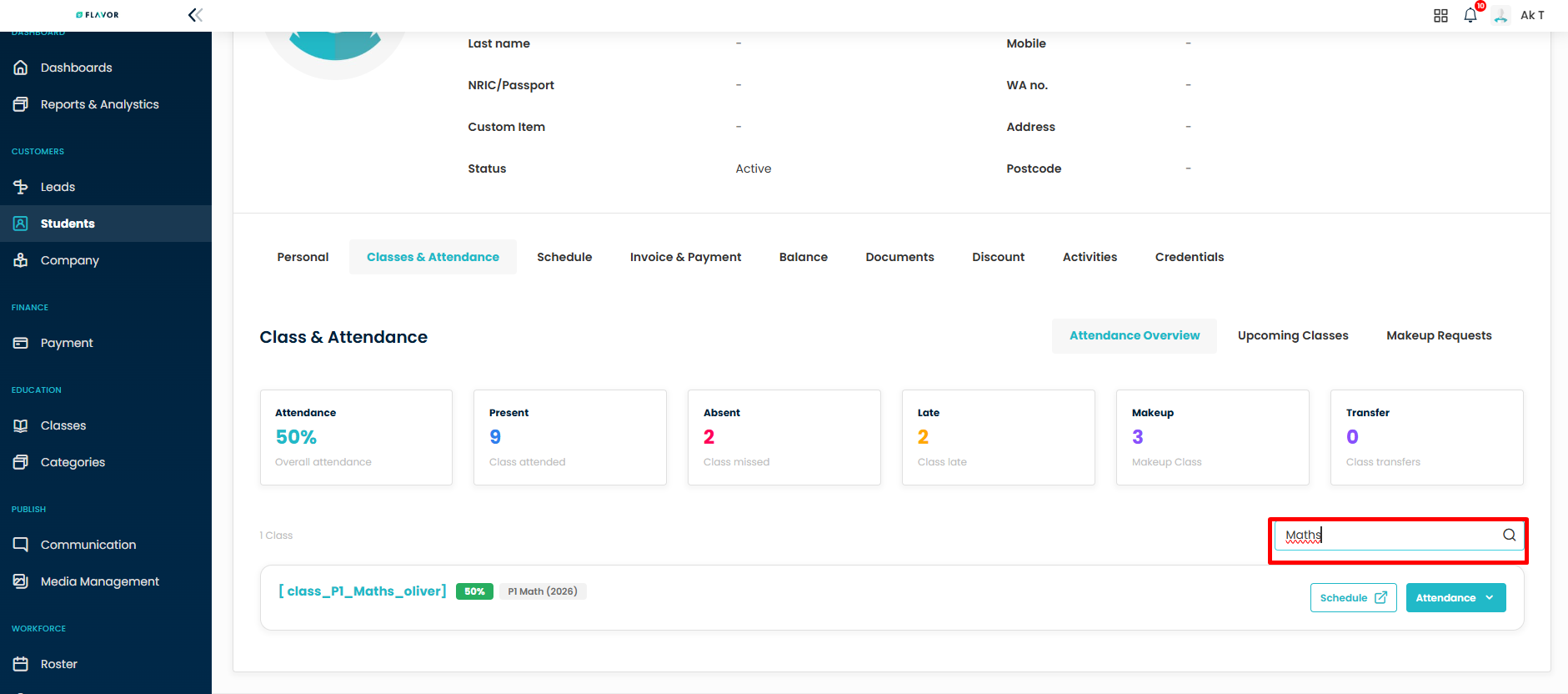
Task: Open the apps grid icon
Action: 1440,15
